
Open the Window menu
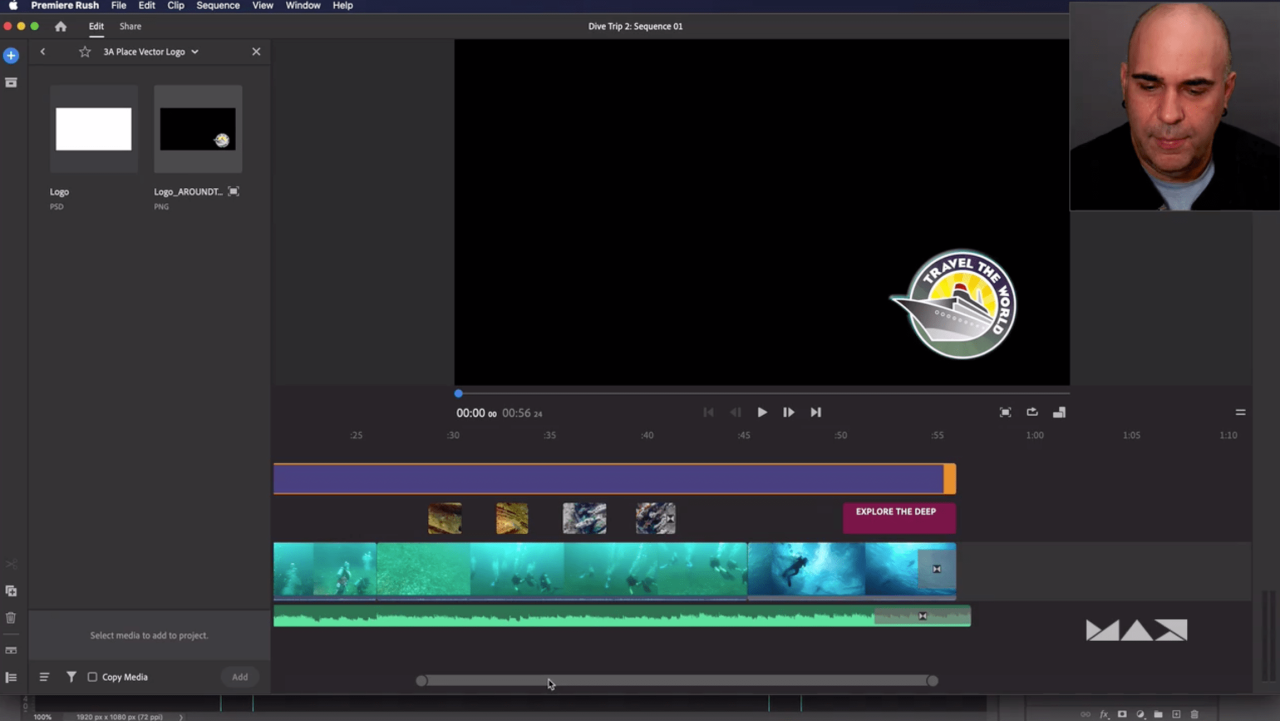pyautogui.click(x=303, y=5)
